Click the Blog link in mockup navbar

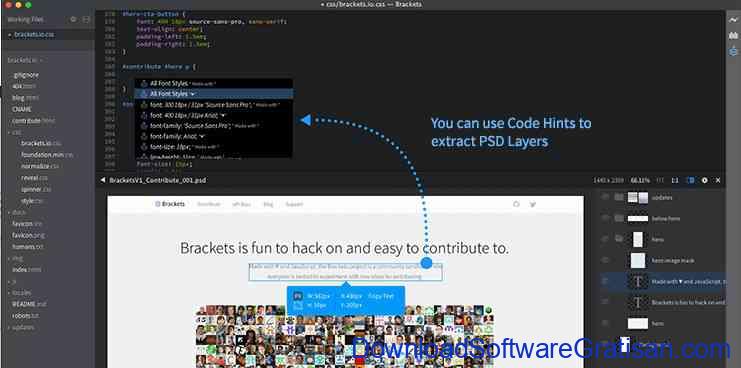click(268, 204)
